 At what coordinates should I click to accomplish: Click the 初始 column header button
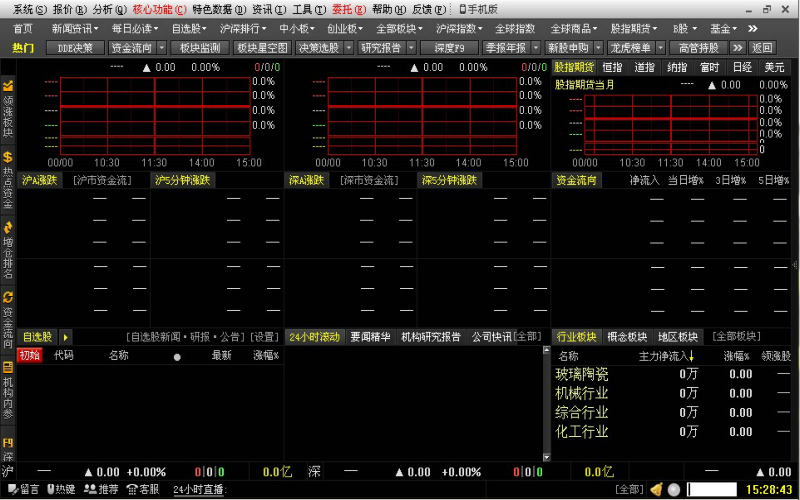point(30,355)
